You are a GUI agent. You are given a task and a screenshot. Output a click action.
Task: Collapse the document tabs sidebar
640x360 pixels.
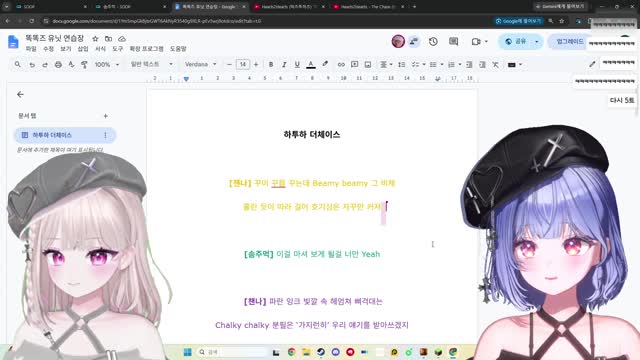20,94
